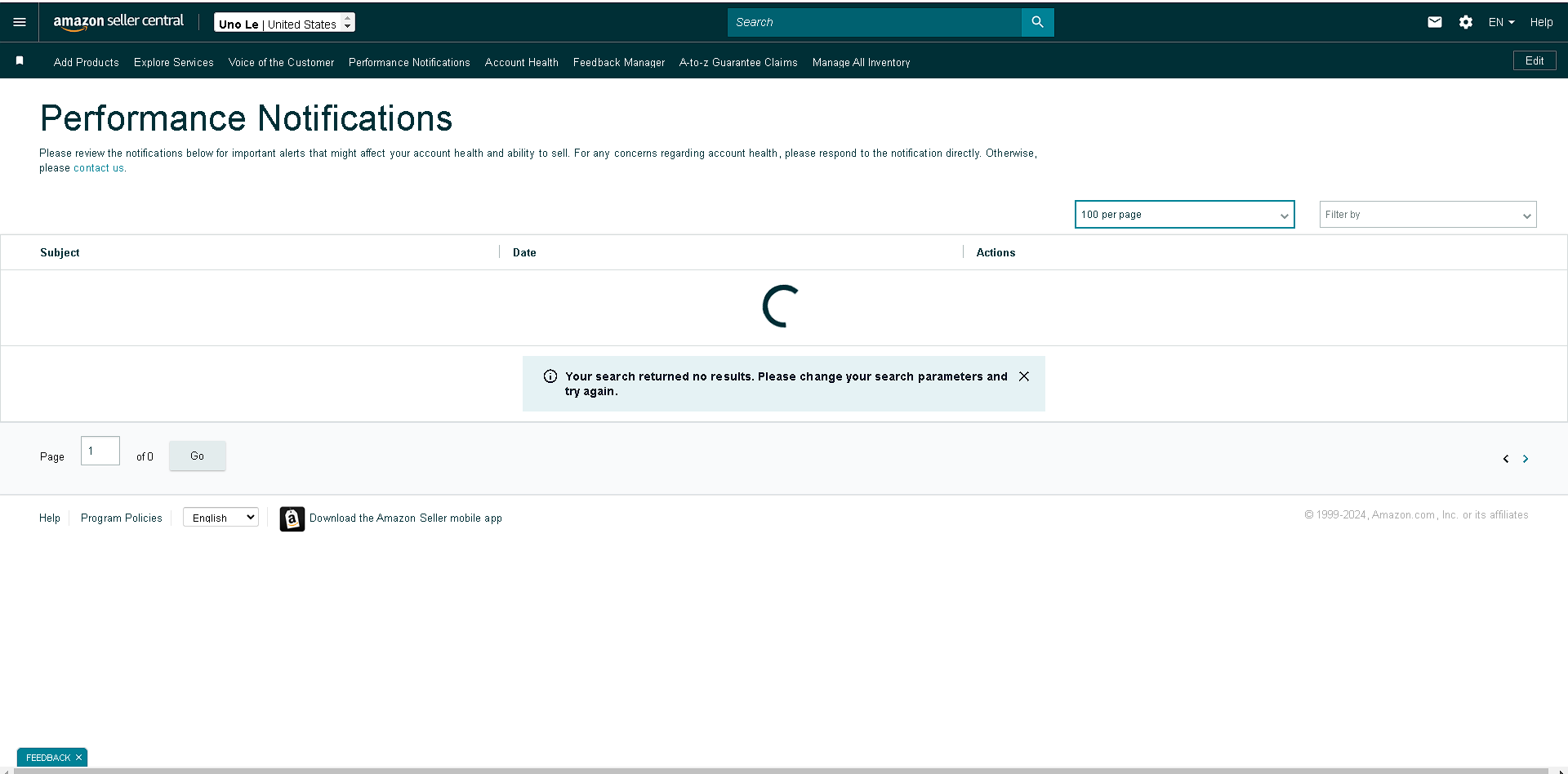Click the Page number input field
The height and width of the screenshot is (774, 1568).
(100, 451)
